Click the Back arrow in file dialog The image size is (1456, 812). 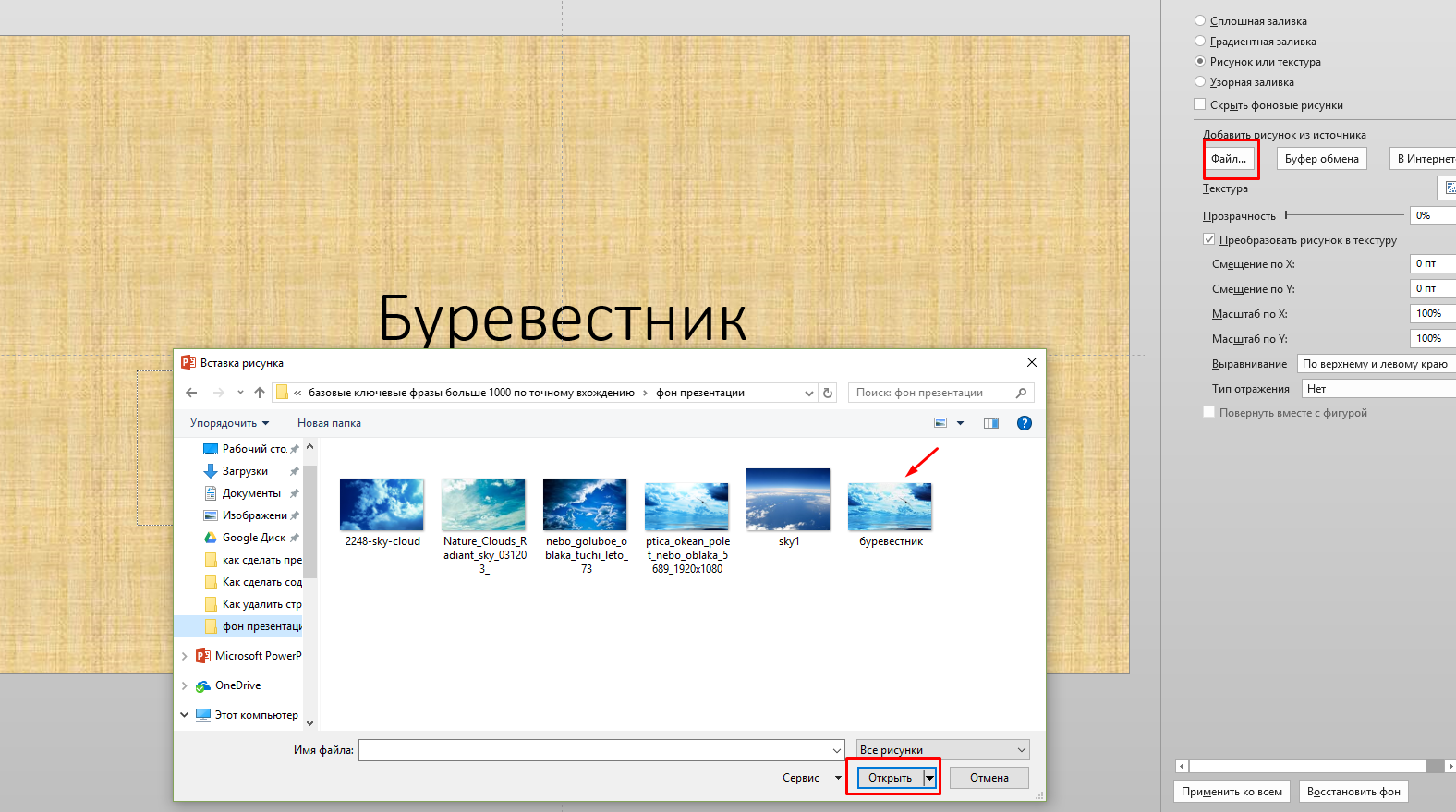tap(191, 393)
